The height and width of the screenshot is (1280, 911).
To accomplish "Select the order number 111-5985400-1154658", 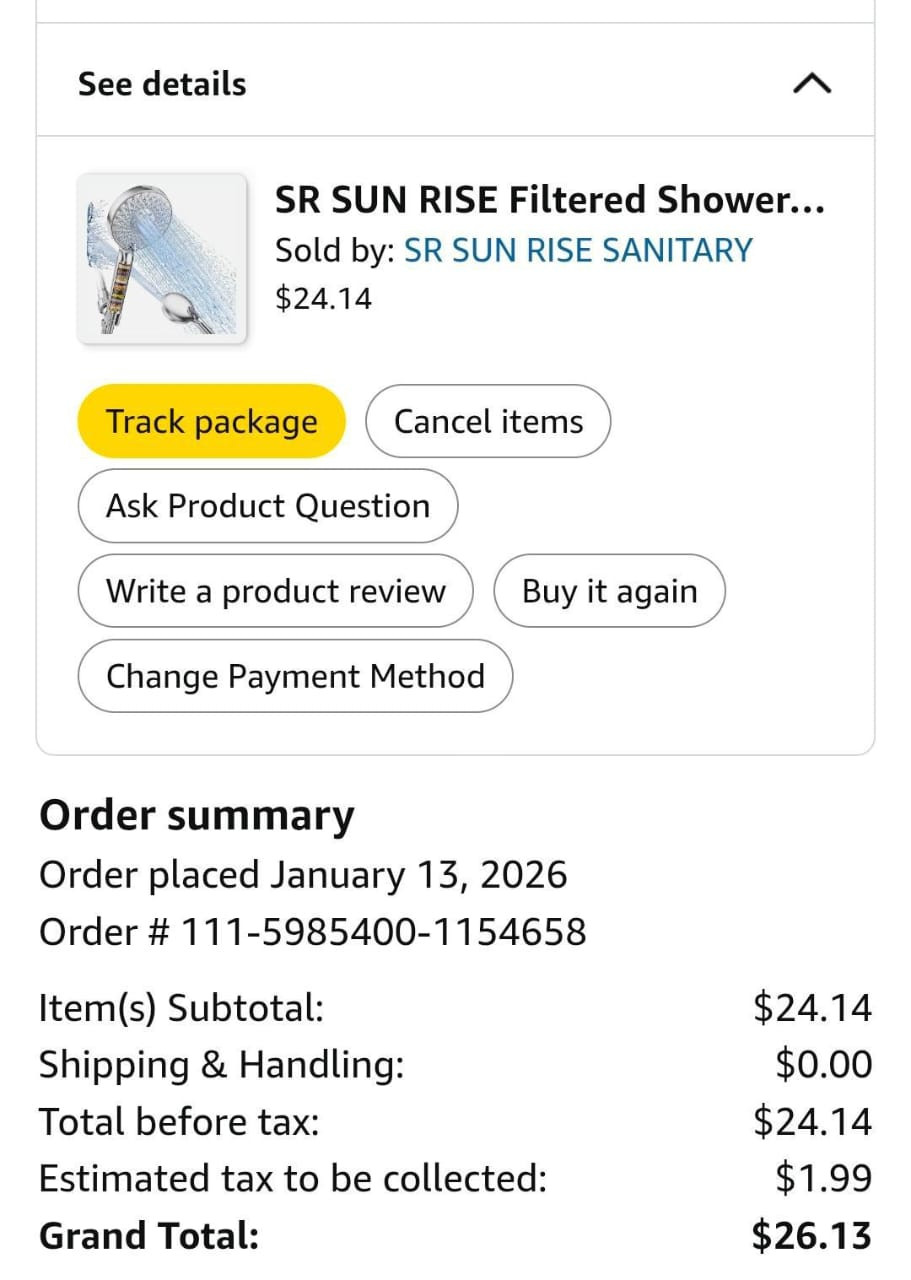I will click(x=381, y=932).
